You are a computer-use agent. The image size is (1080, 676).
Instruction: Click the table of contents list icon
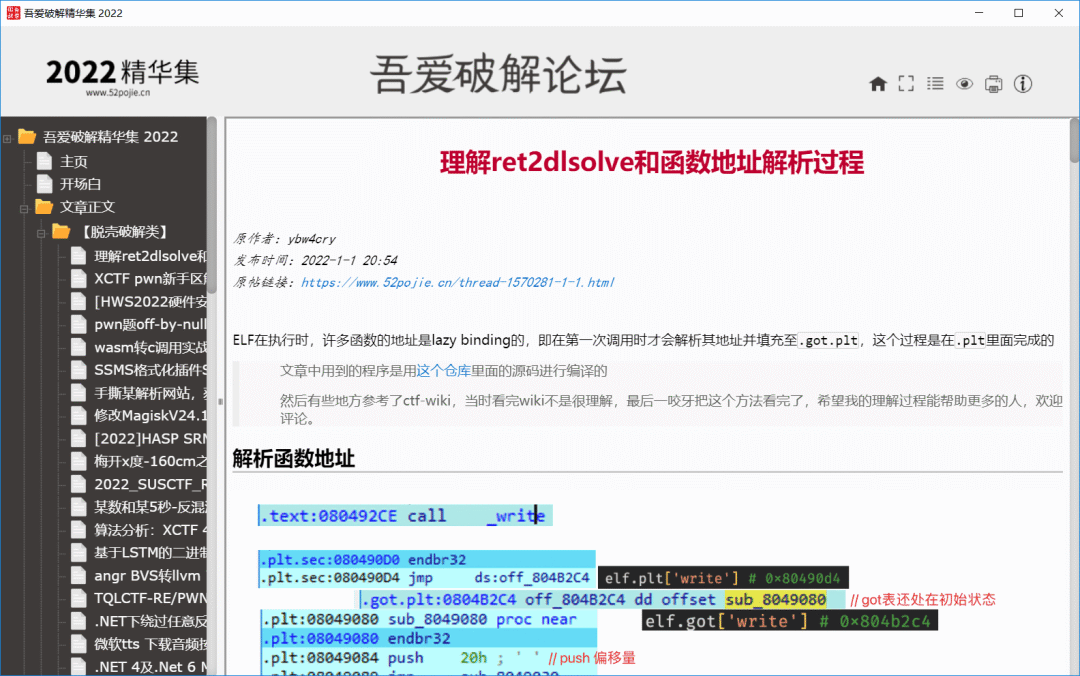935,84
